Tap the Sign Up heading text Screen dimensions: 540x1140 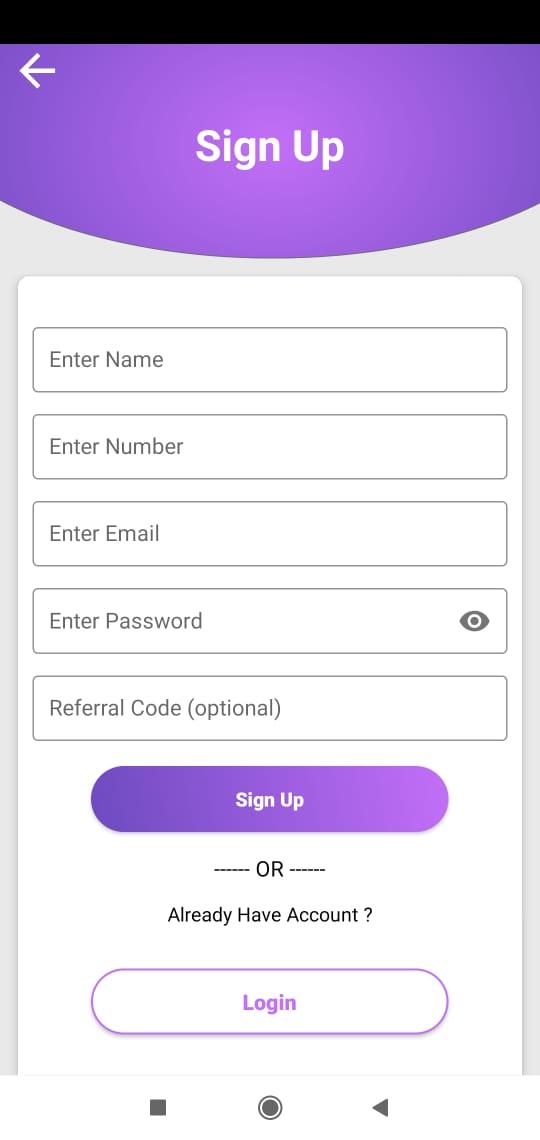270,148
